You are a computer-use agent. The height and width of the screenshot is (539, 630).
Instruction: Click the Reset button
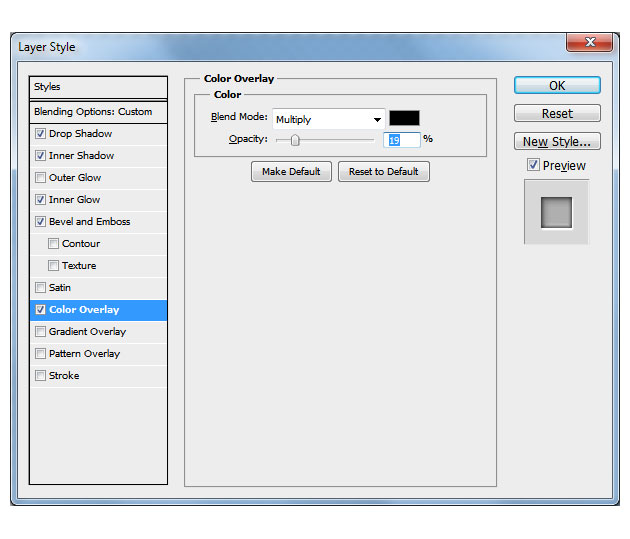pyautogui.click(x=557, y=113)
